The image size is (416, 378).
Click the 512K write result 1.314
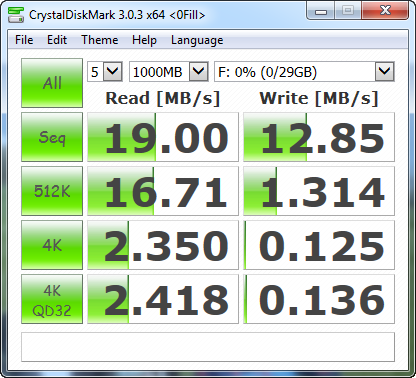coord(319,191)
